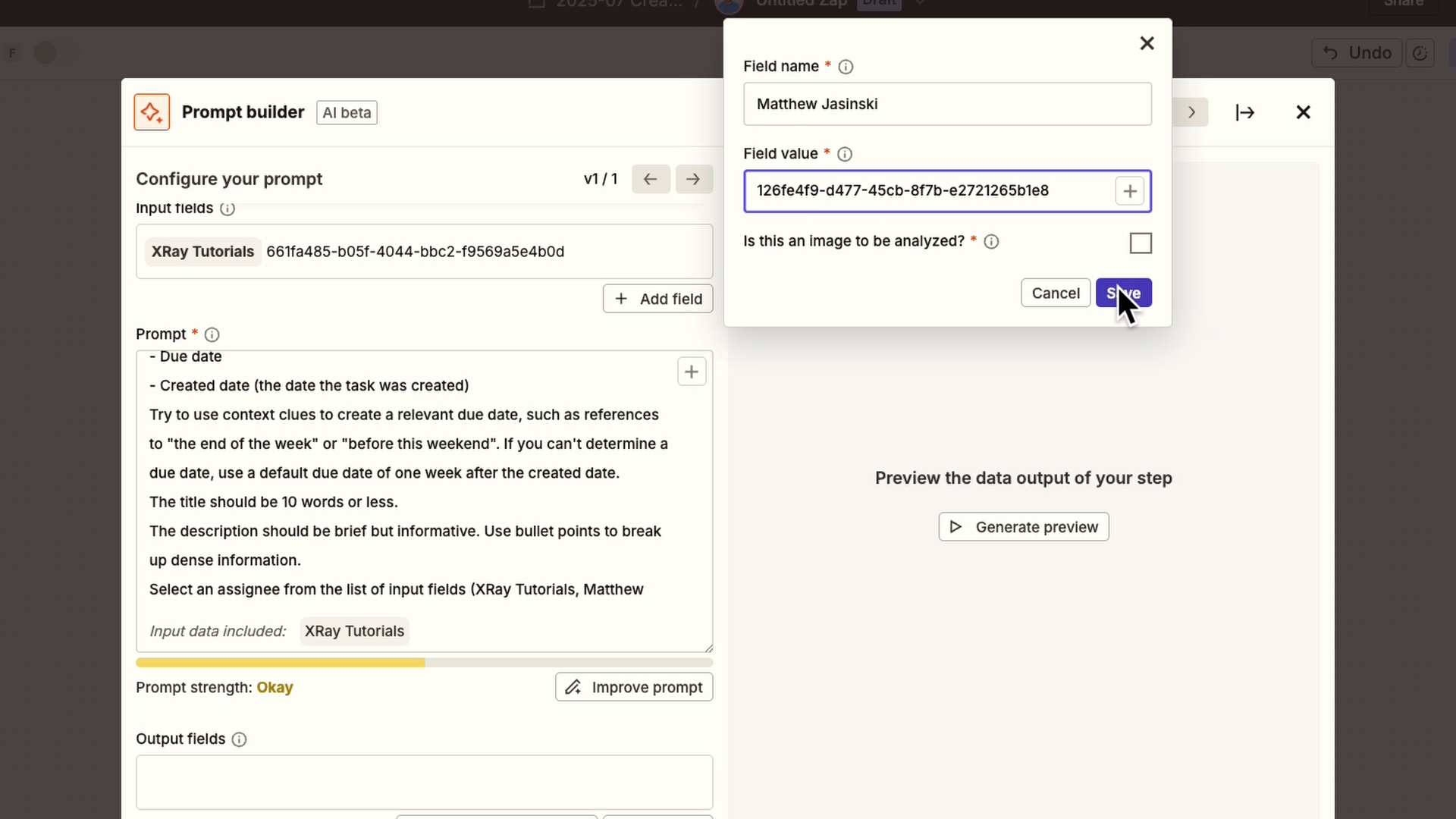Run Generate preview

(x=1023, y=526)
